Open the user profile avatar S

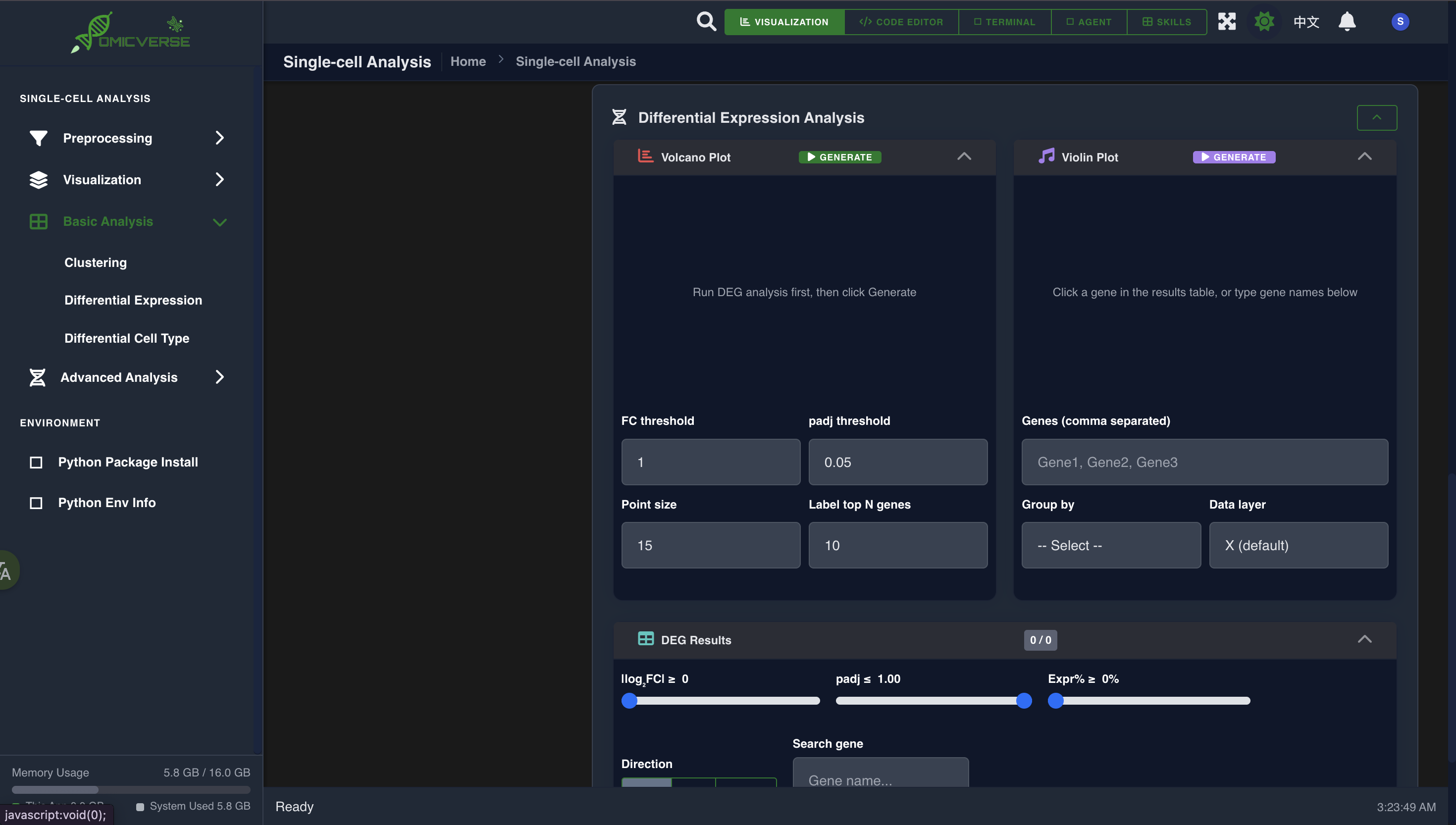tap(1400, 21)
